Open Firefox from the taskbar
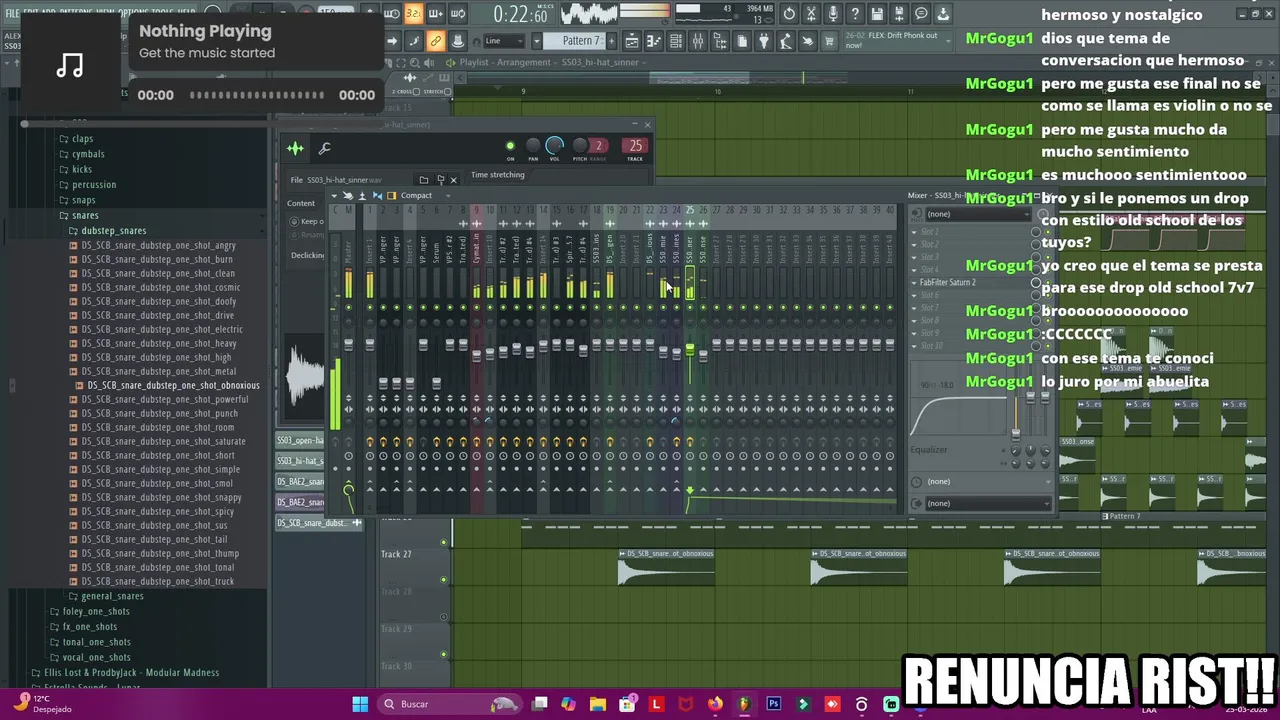 (x=715, y=704)
